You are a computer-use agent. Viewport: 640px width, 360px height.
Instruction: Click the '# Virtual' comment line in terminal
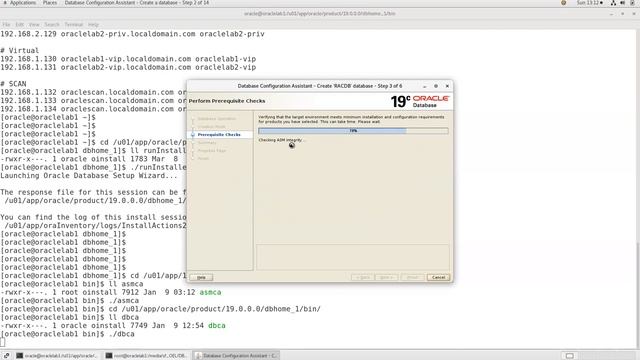coord(20,51)
